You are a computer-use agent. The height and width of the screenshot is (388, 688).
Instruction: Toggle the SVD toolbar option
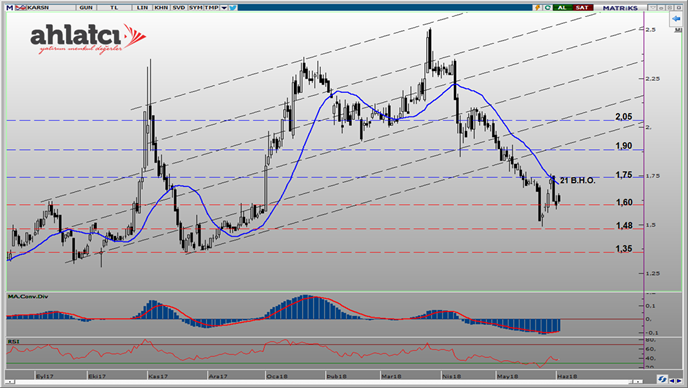pos(179,8)
